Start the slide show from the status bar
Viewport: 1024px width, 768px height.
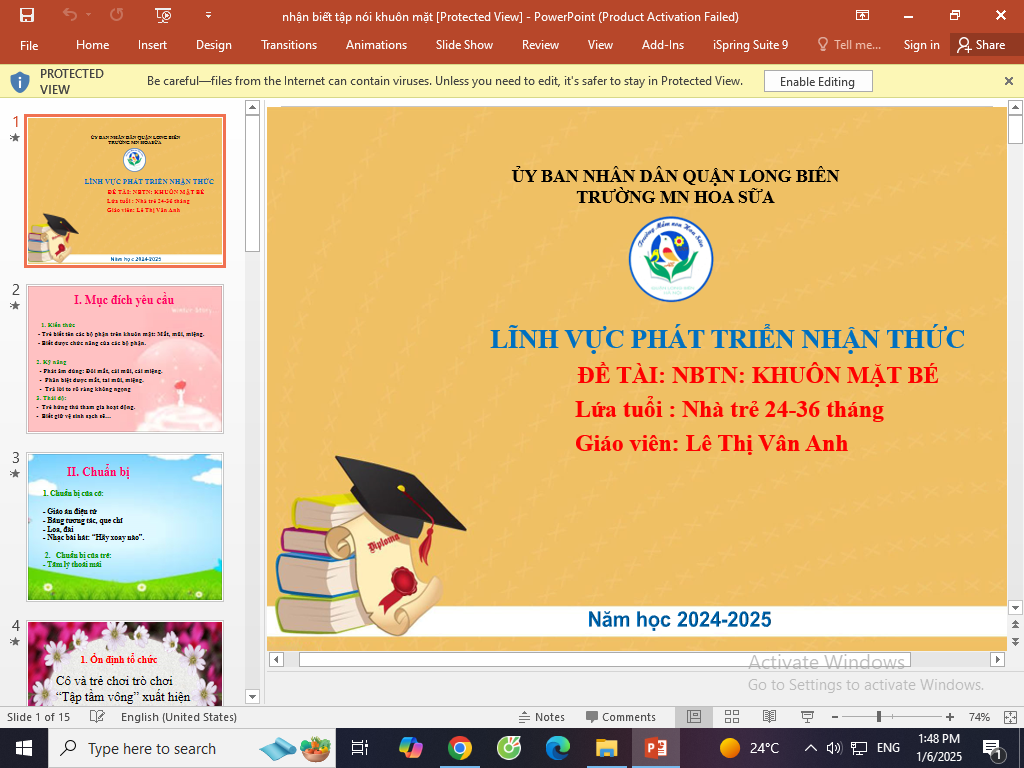(806, 717)
